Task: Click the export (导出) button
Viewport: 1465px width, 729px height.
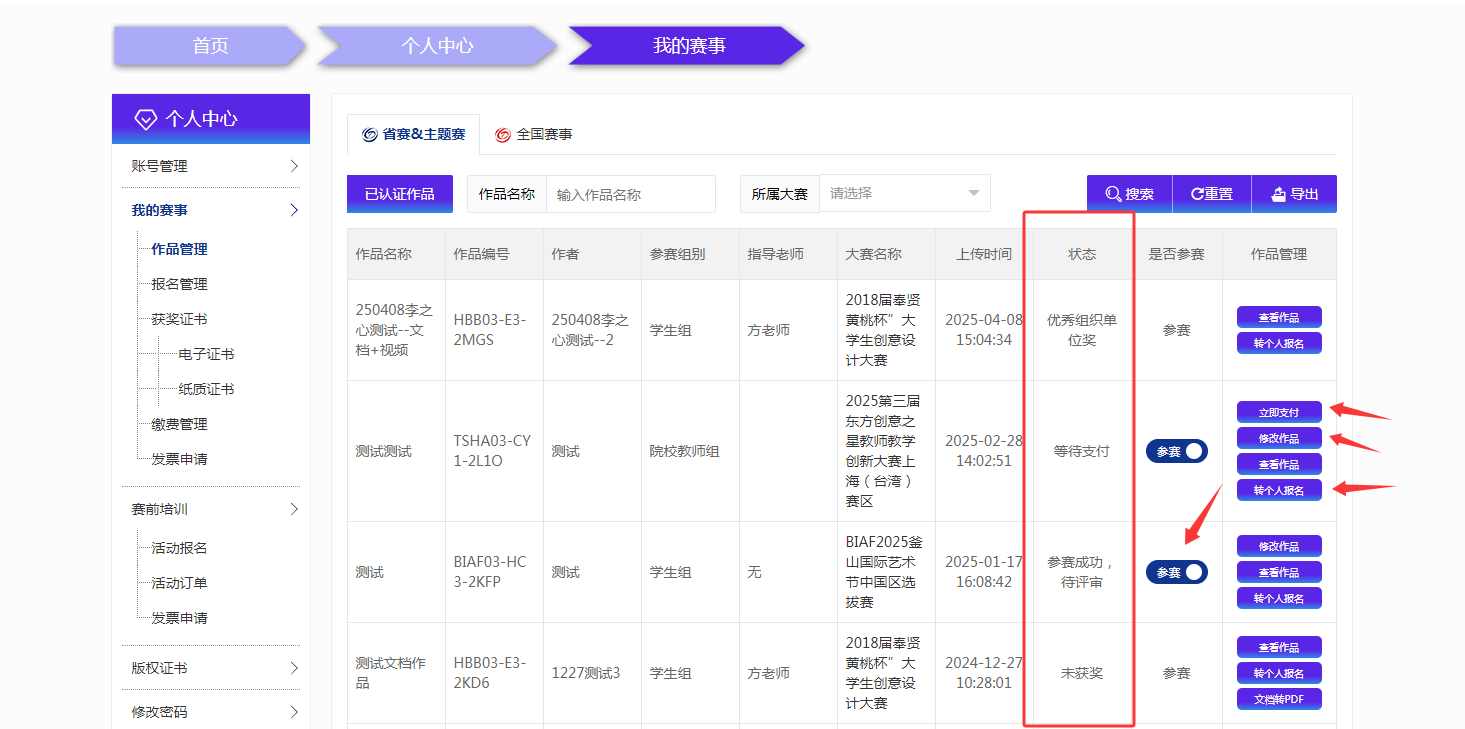Action: pyautogui.click(x=1294, y=194)
